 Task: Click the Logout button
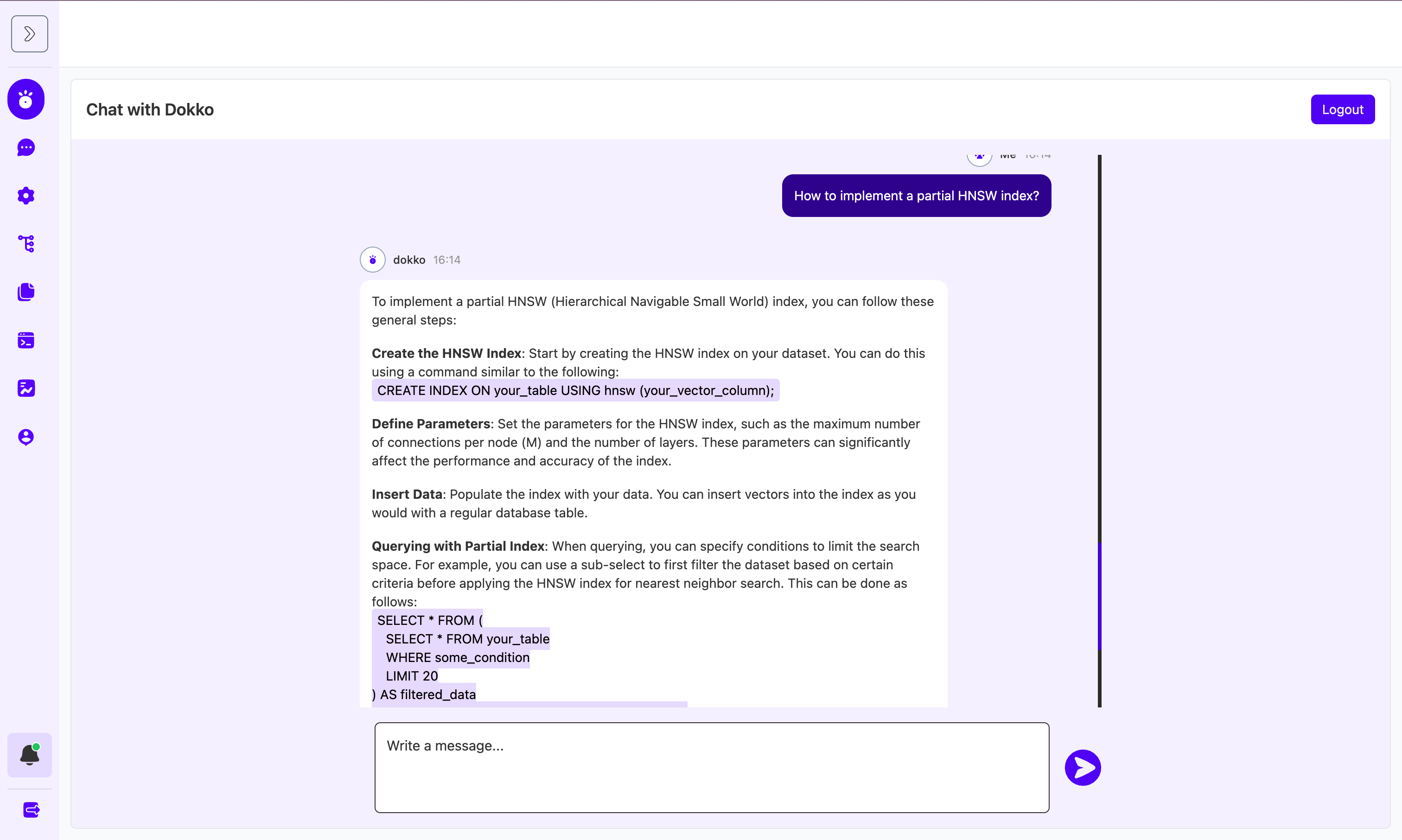coord(1343,109)
